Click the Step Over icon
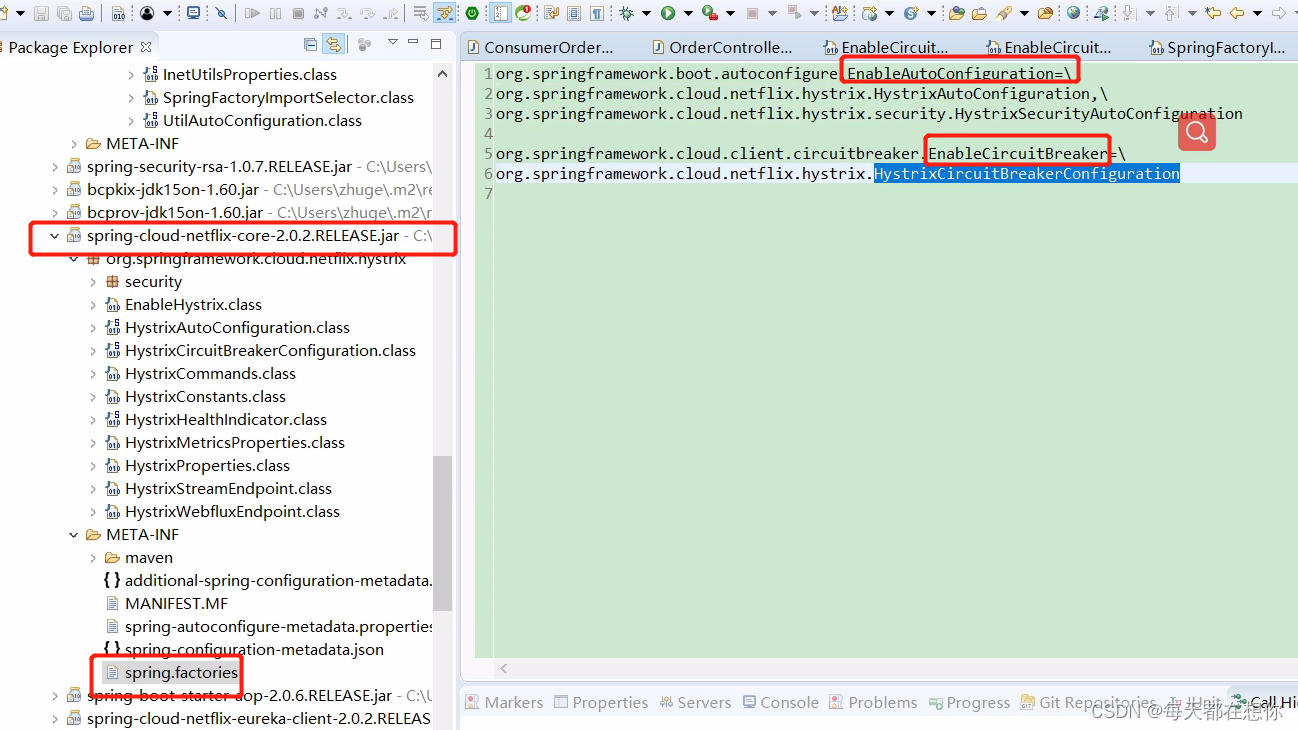This screenshot has height=730, width=1298. 366,13
